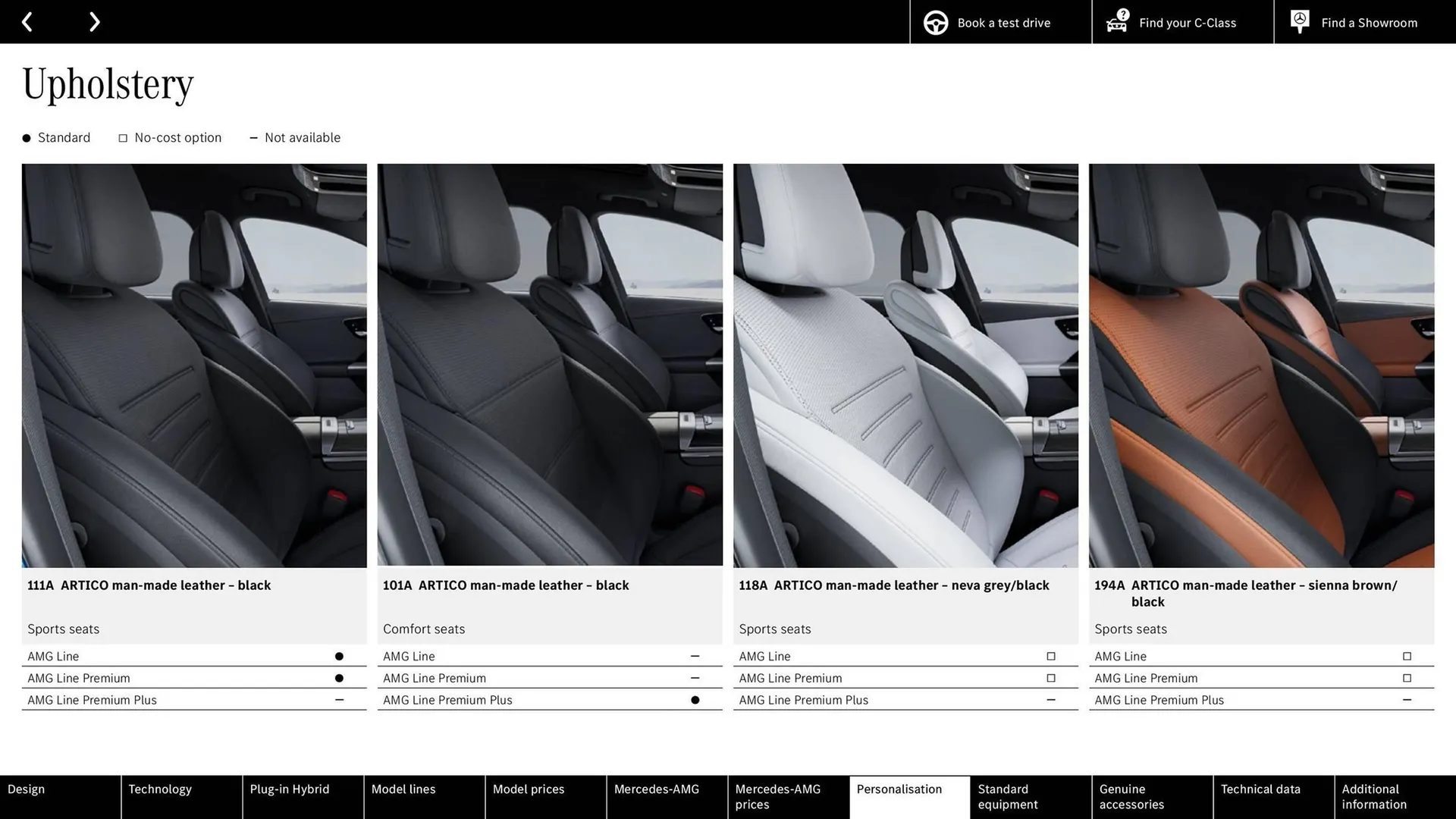Open the Genuine accessories page

[x=1131, y=796]
